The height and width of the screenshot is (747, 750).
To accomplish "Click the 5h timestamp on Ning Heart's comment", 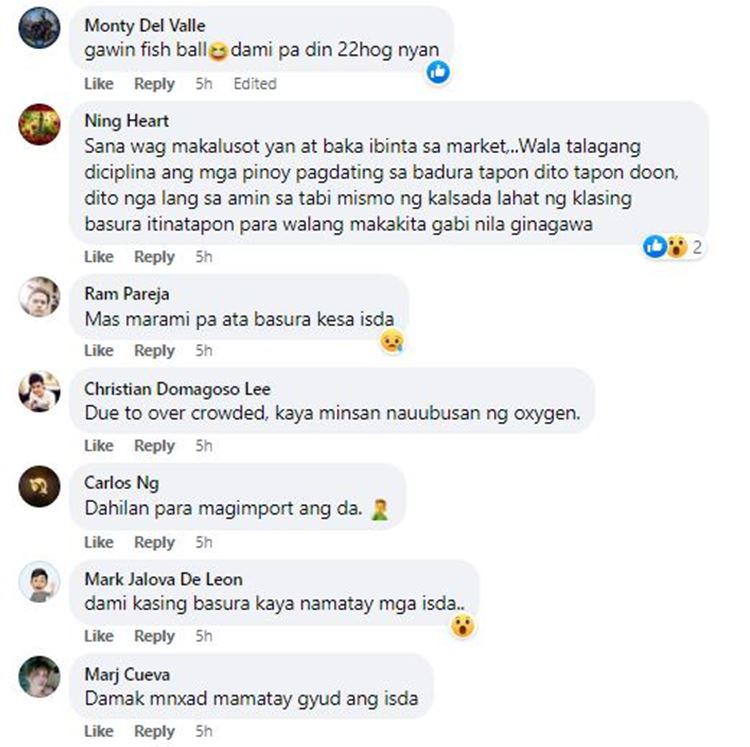I will [x=204, y=257].
